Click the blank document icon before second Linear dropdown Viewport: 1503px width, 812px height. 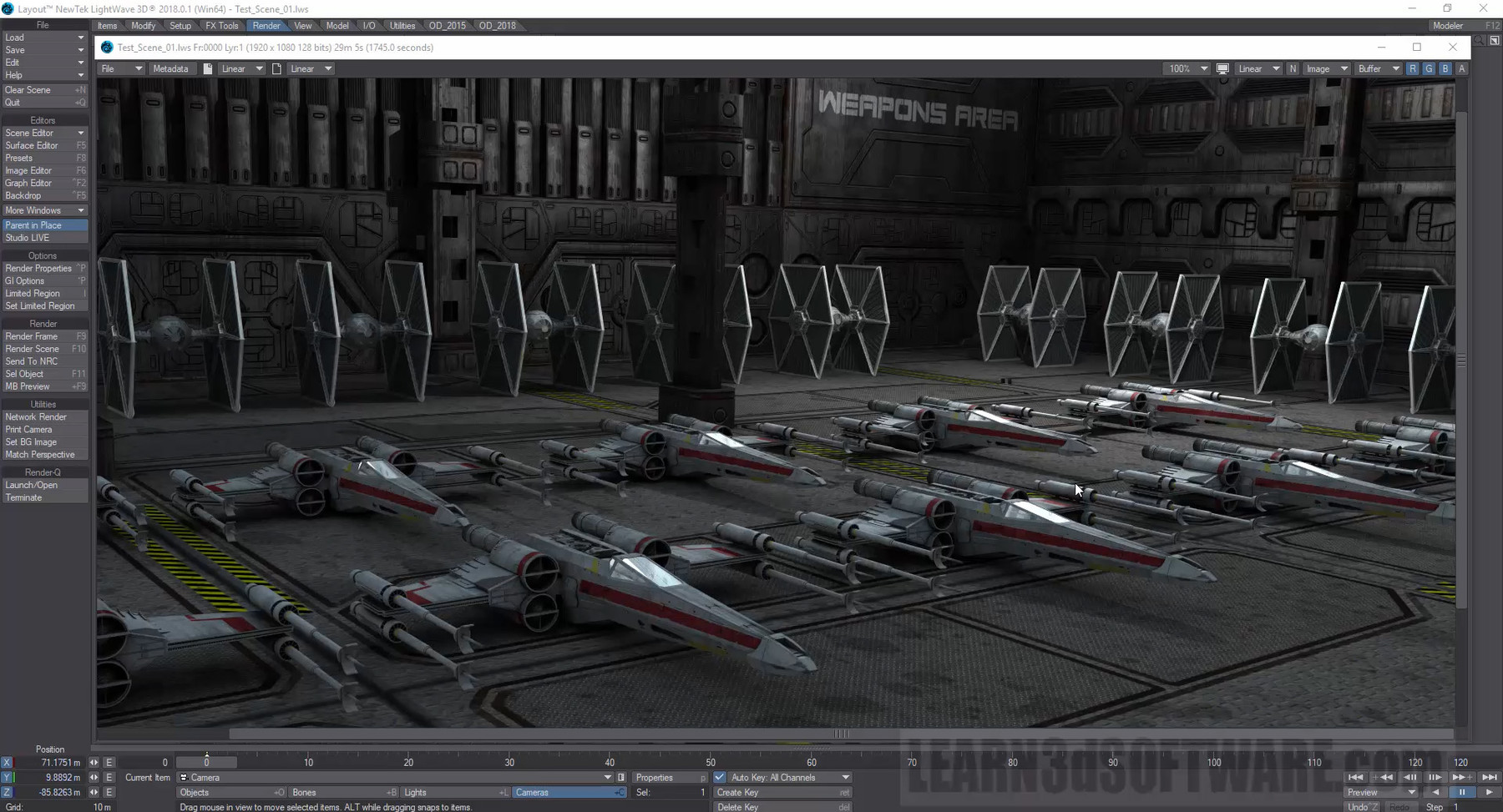(277, 68)
